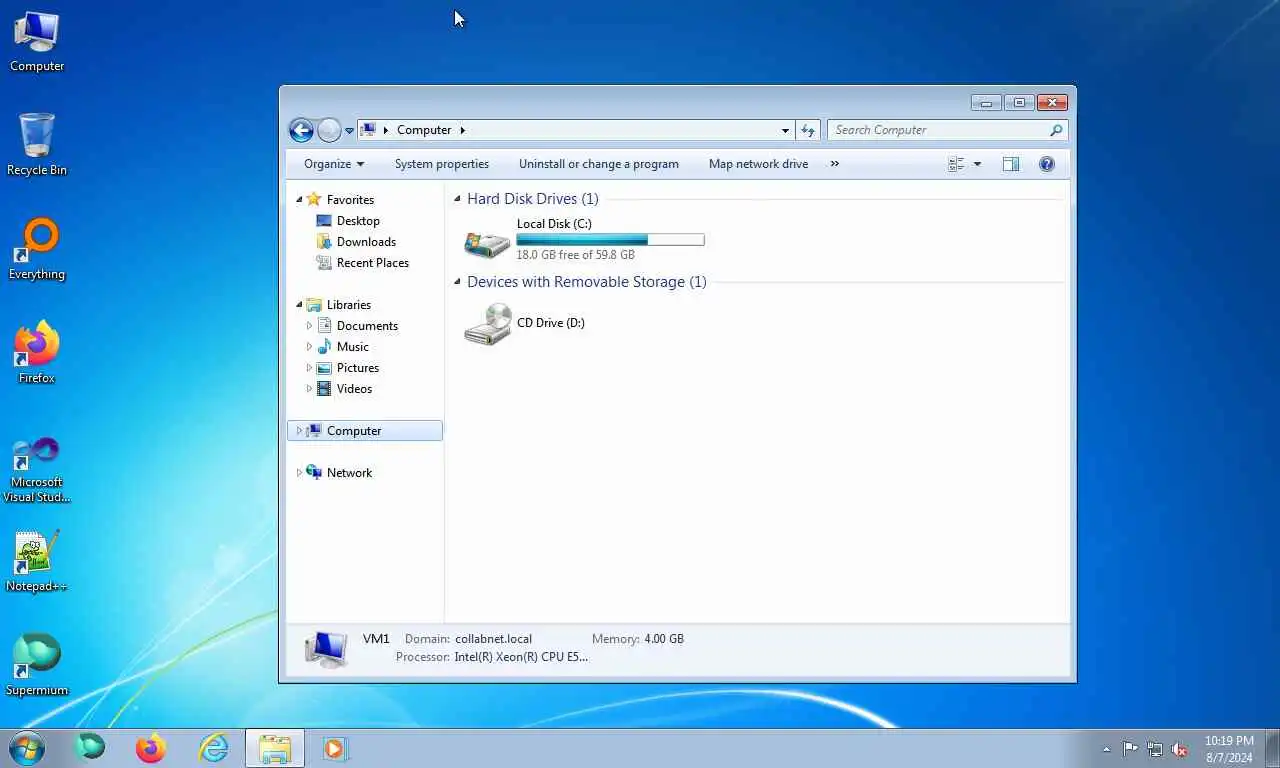The width and height of the screenshot is (1280, 768).
Task: Click the search magnifier icon
Action: pyautogui.click(x=1056, y=130)
